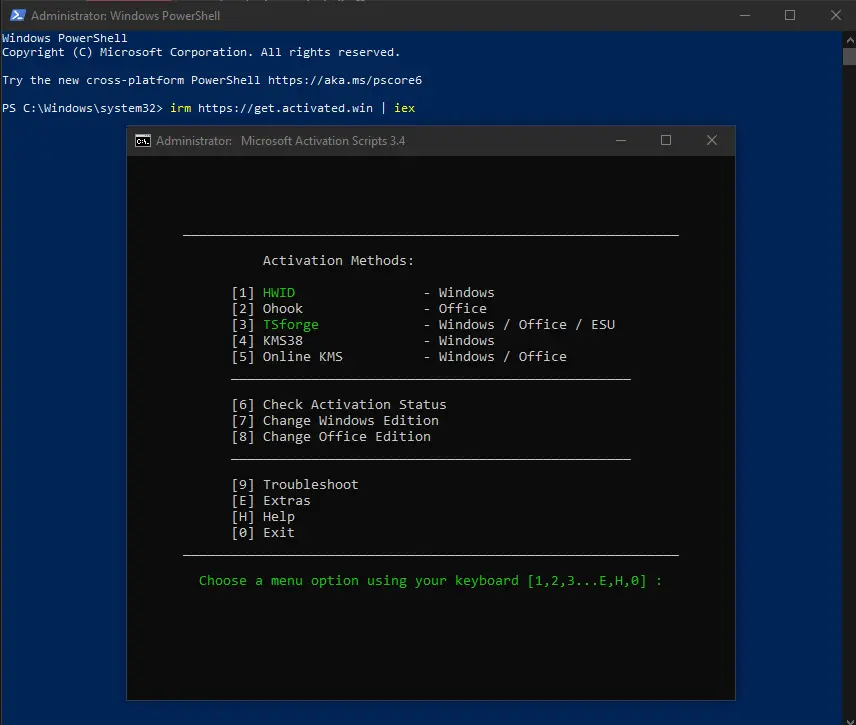Click 'Windows / Office / ESU' description text
Image resolution: width=856 pixels, height=725 pixels.
coord(527,324)
